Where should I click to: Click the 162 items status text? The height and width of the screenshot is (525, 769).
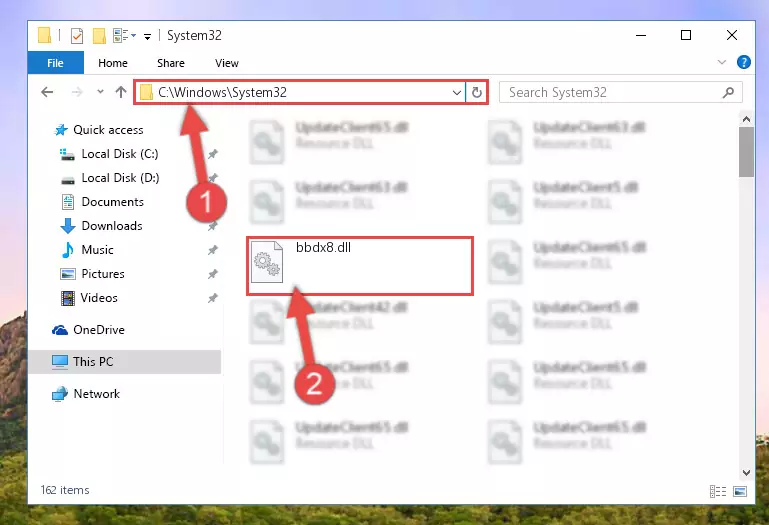65,490
